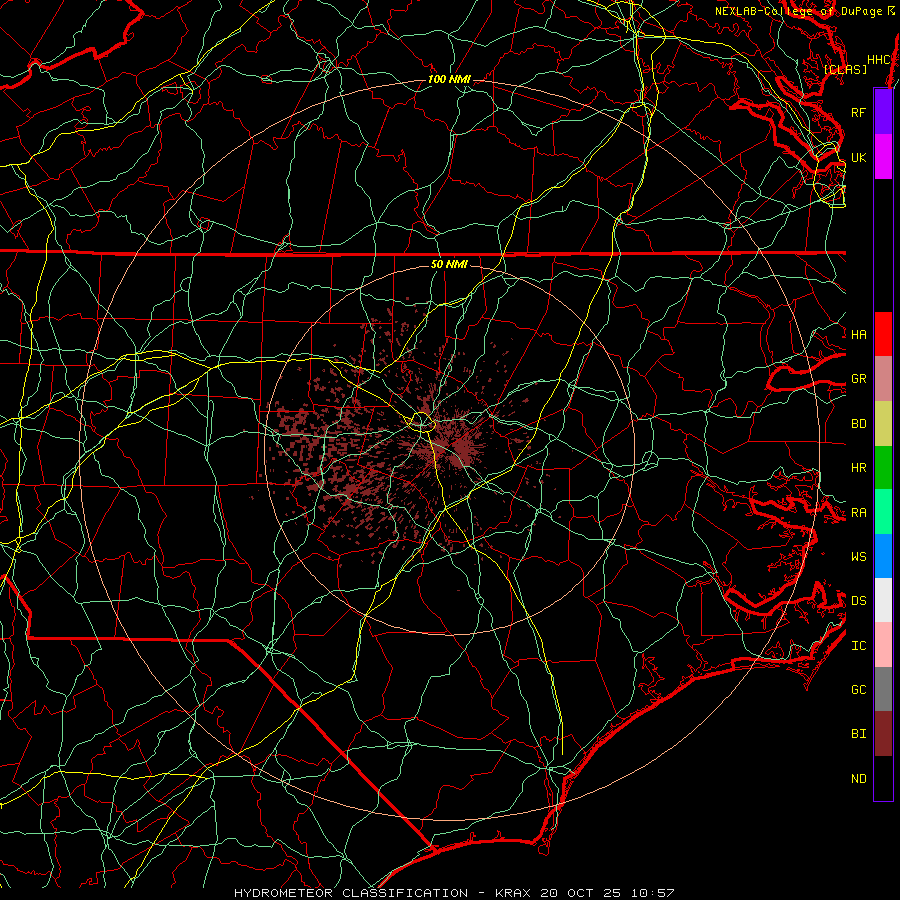Click the purple RF legend color swatch
Screen dimensions: 900x900
[883, 112]
